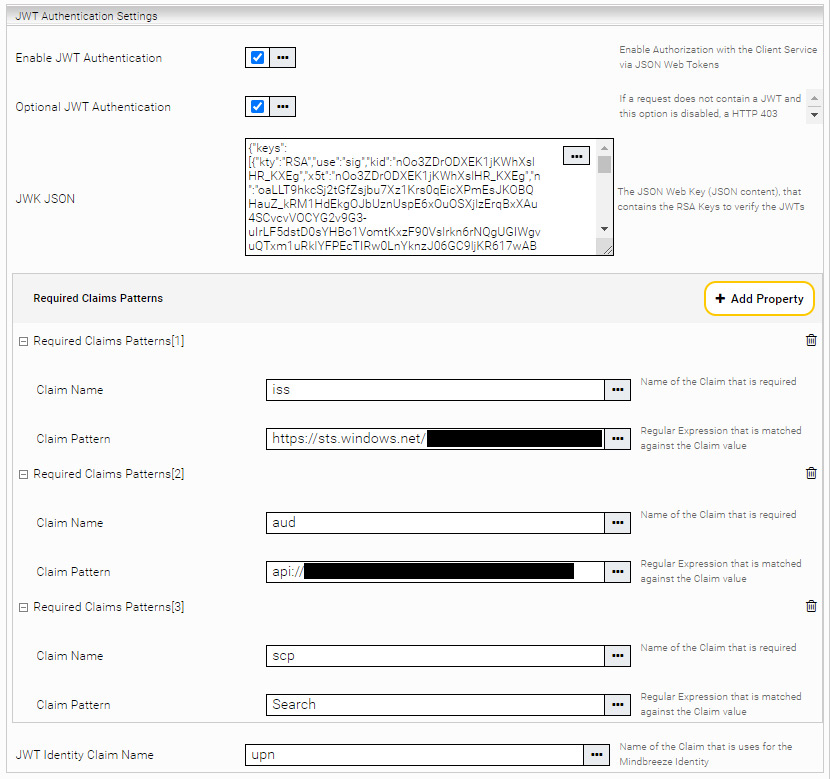This screenshot has width=834, height=779.
Task: Click down arrow on Optional JWT description scroller
Action: [814, 115]
